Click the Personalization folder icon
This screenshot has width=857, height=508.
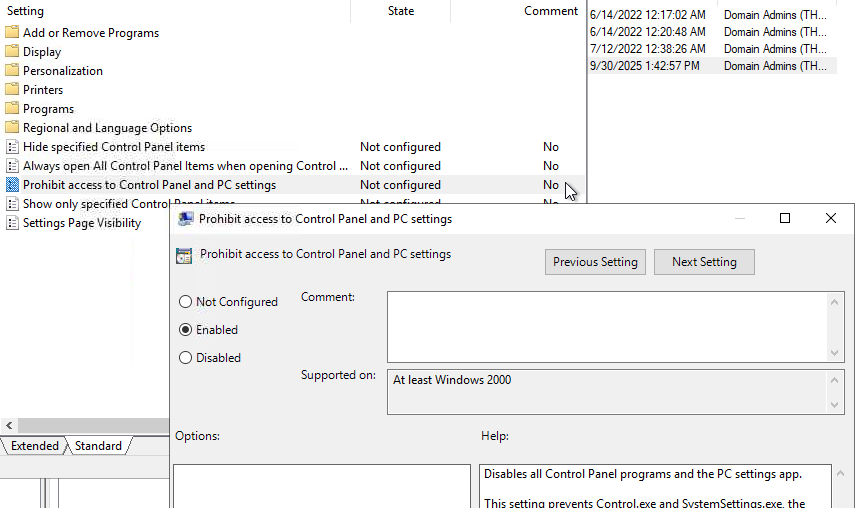(x=12, y=71)
